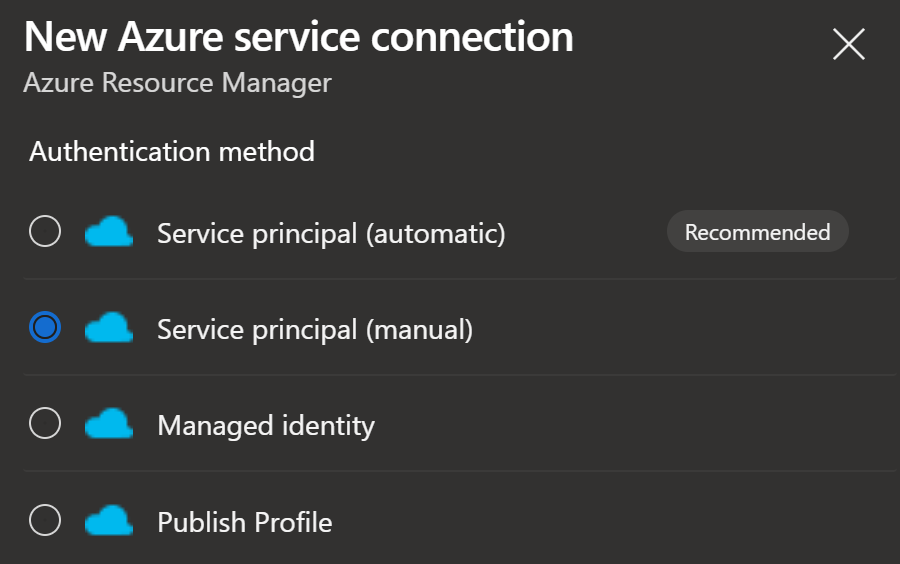Click the Managed identity label text

266,425
